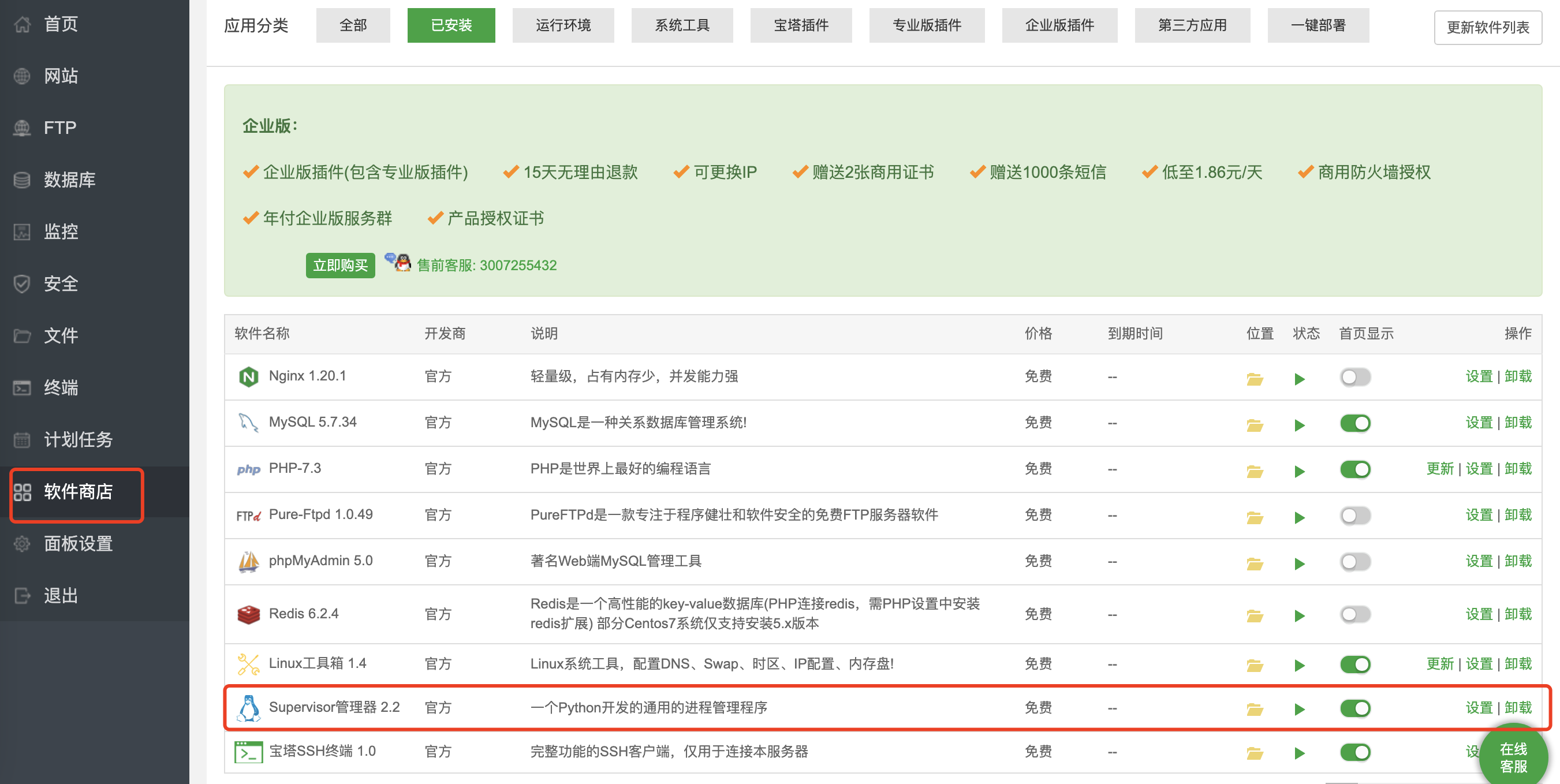Screen dimensions: 1560x784
Task: Open the Supervisor install folder icon
Action: pos(1255,709)
